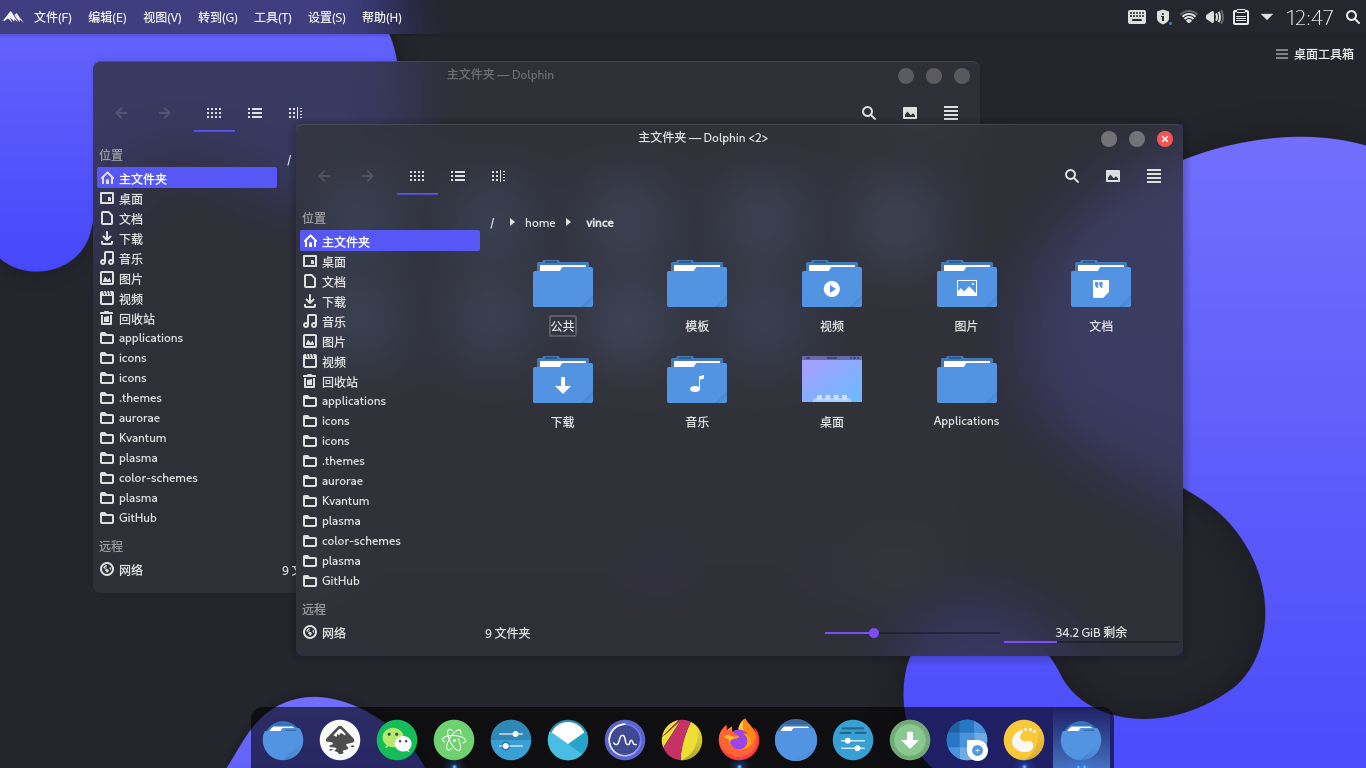Viewport: 1366px width, 768px height.
Task: Open search in background Dolphin window
Action: click(x=869, y=113)
